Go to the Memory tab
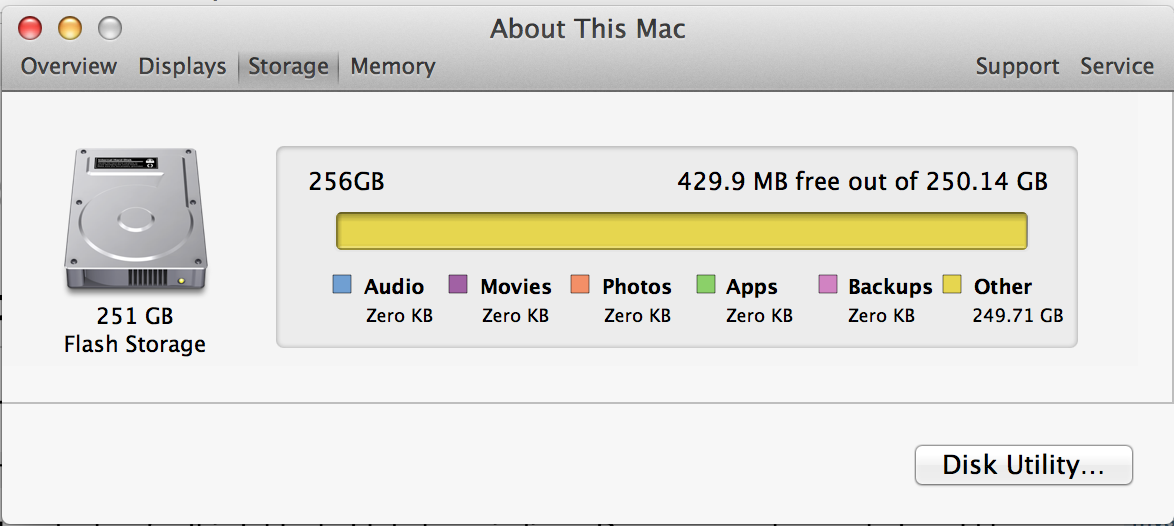Image resolution: width=1174 pixels, height=526 pixels. [393, 67]
